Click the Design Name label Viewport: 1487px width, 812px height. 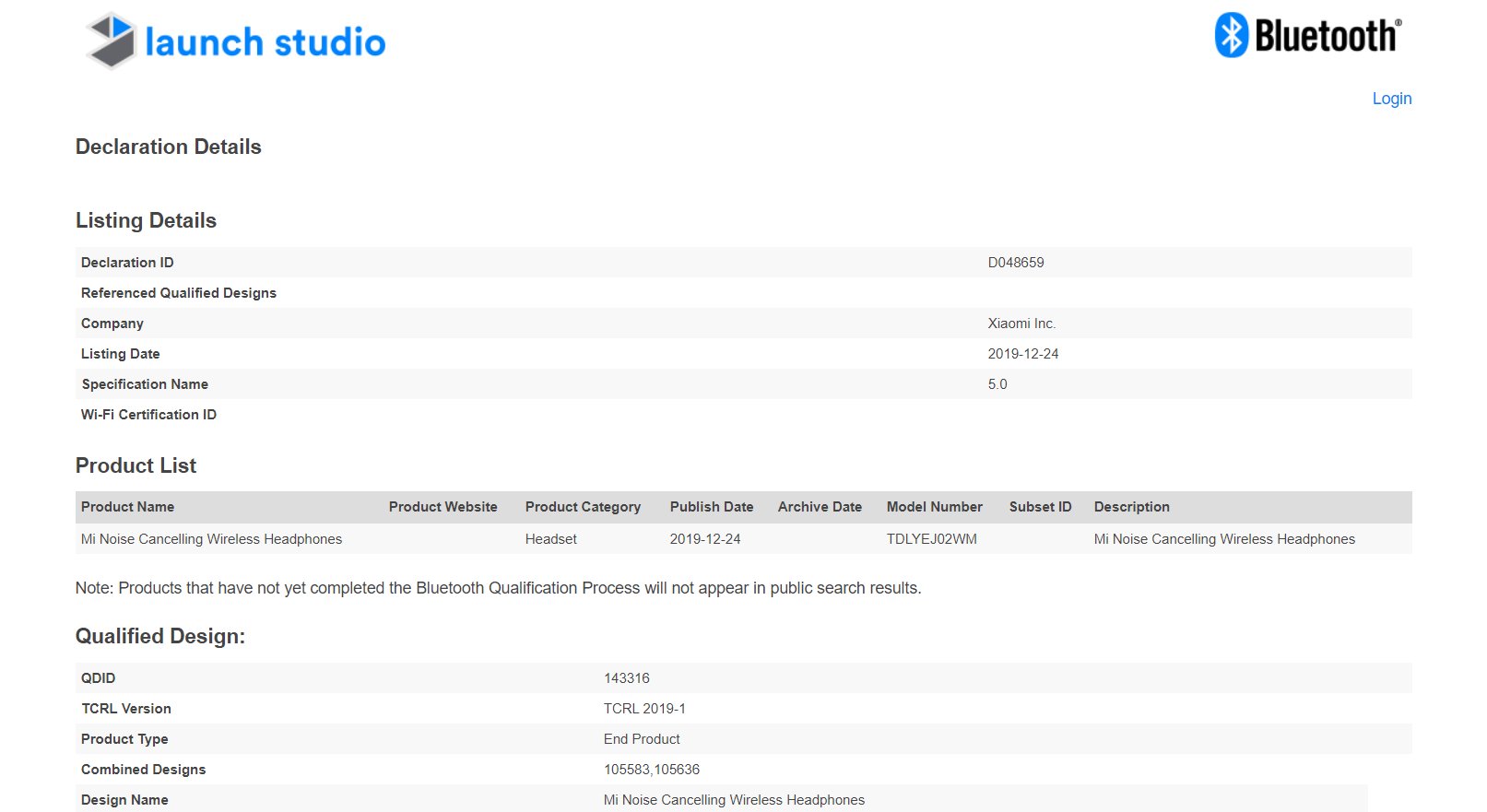click(124, 800)
